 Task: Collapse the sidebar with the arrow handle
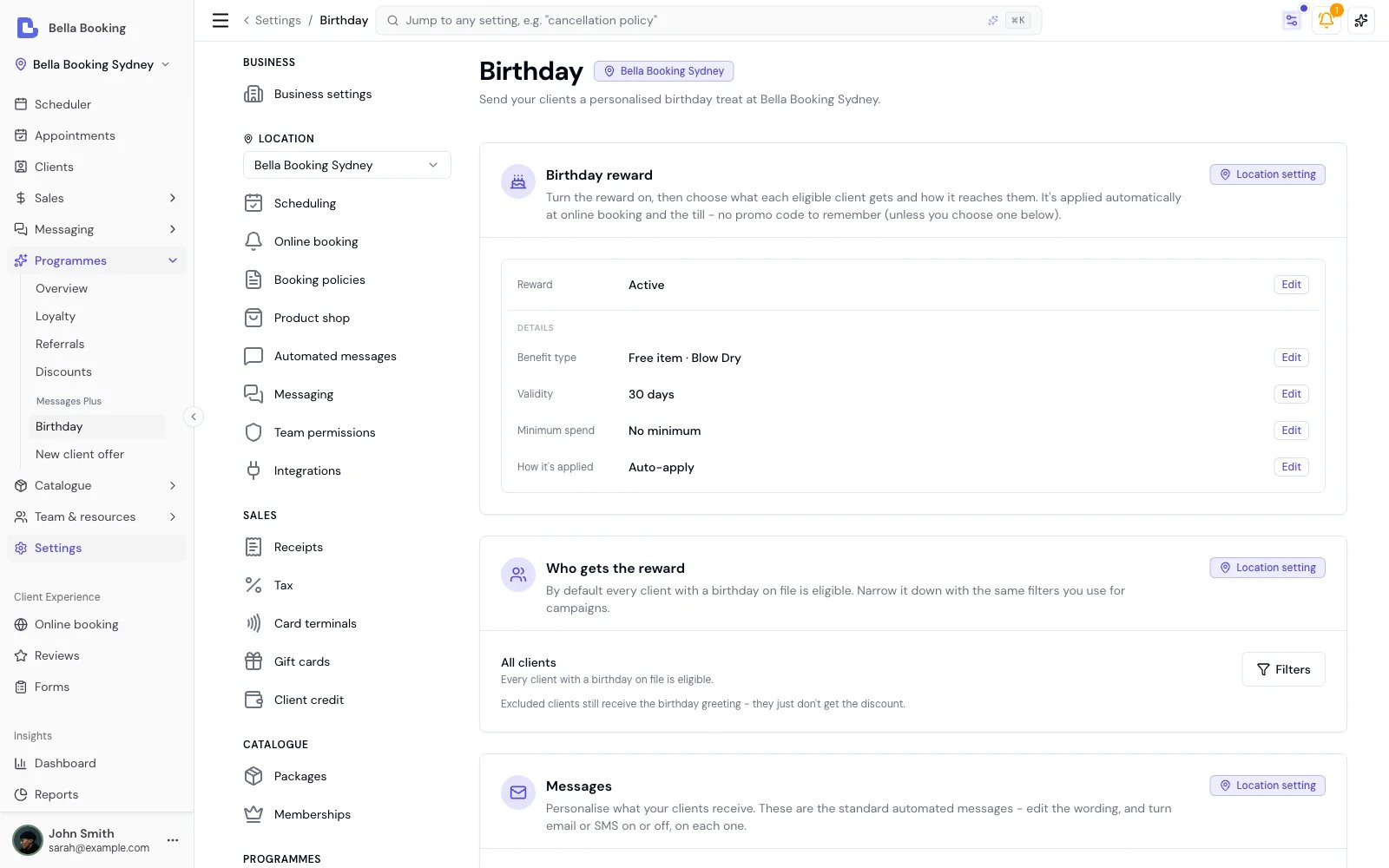194,417
